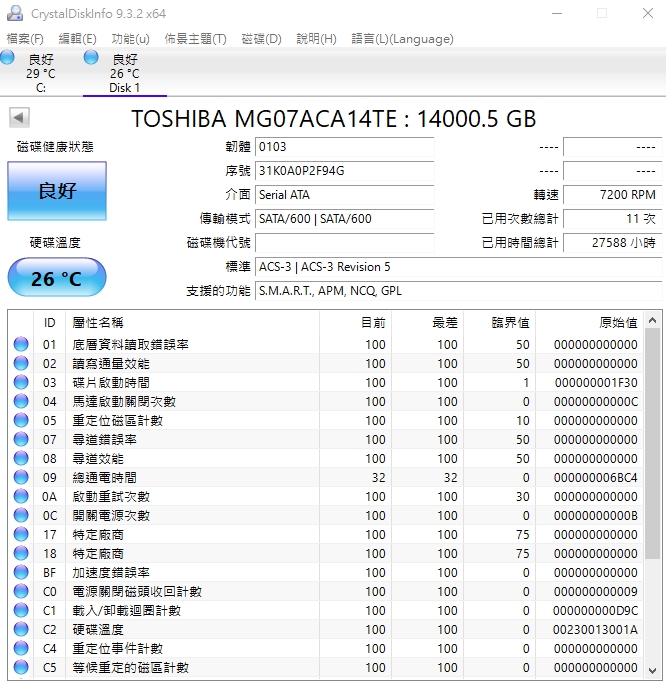Image resolution: width=666 pixels, height=683 pixels.
Task: Click raw value 00230013001A
Action: 595,629
